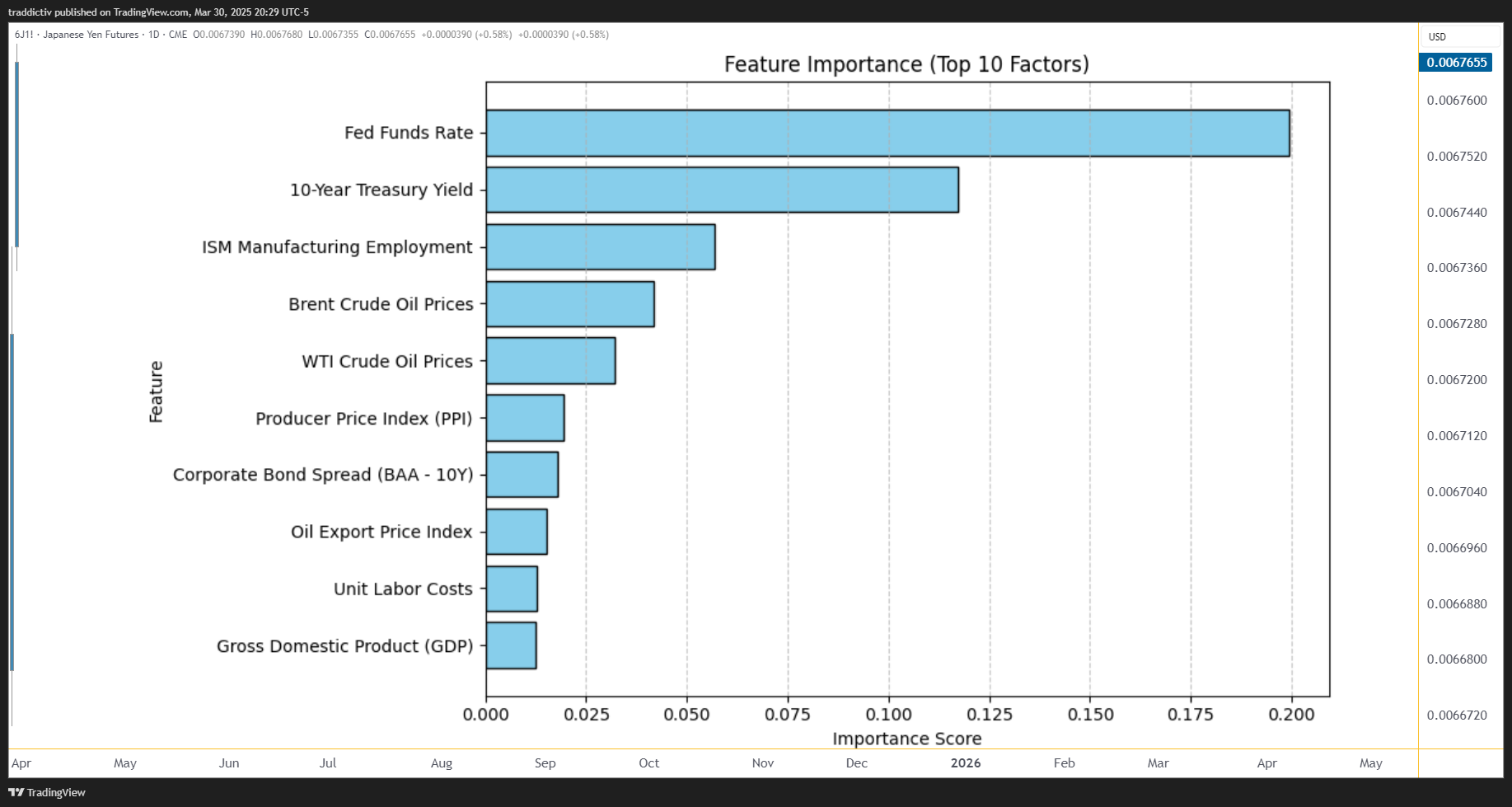Screen dimensions: 1512x807
Task: Click the 0.0067600 price scale value
Action: pos(1457,101)
